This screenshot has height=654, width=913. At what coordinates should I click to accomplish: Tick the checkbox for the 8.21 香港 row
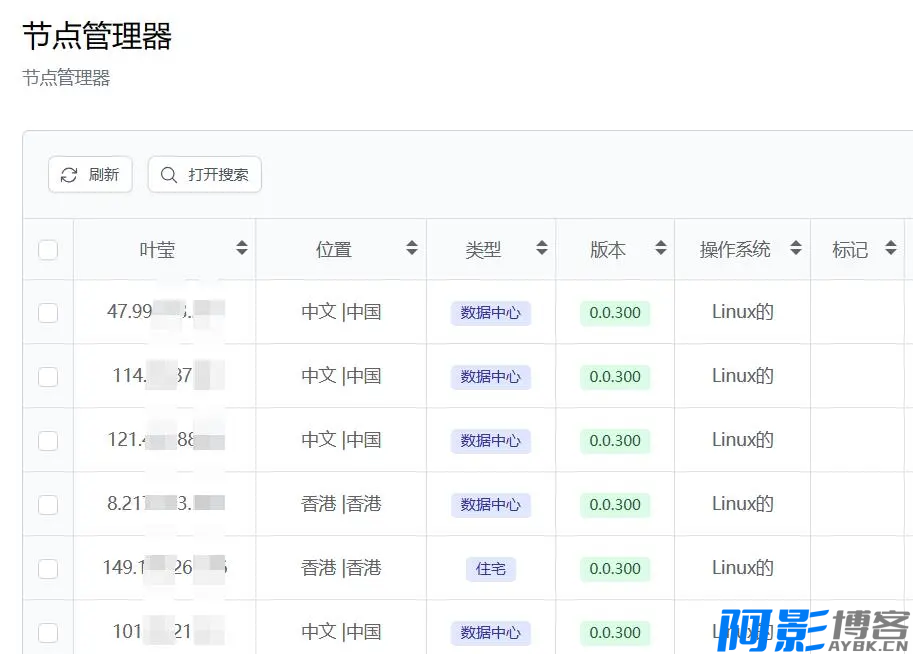(x=48, y=505)
